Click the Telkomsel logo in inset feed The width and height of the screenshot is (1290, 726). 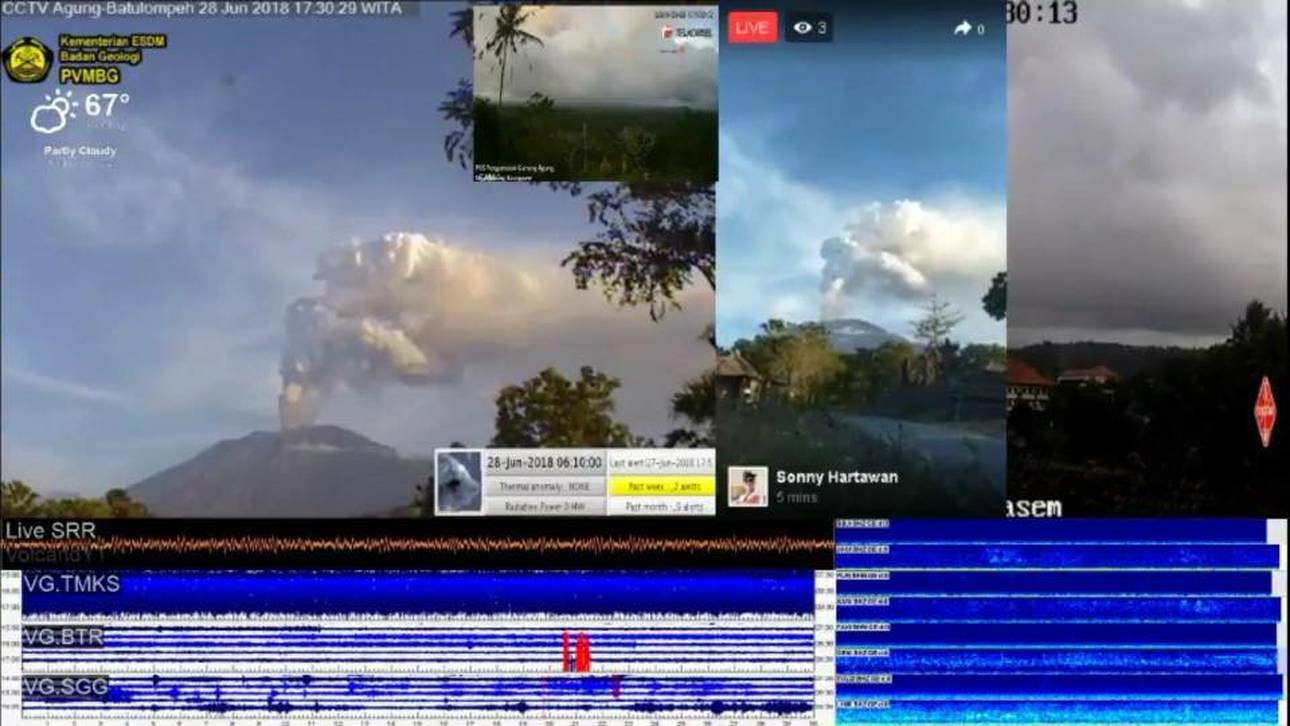687,32
